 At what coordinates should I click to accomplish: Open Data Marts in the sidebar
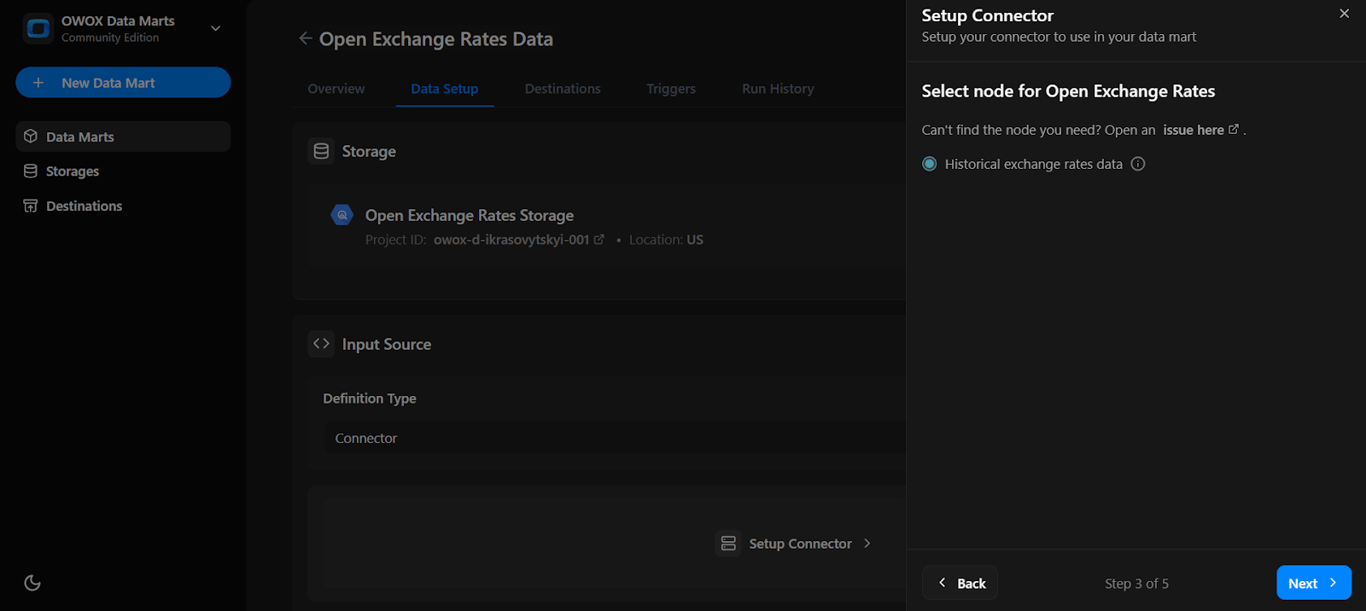123,137
